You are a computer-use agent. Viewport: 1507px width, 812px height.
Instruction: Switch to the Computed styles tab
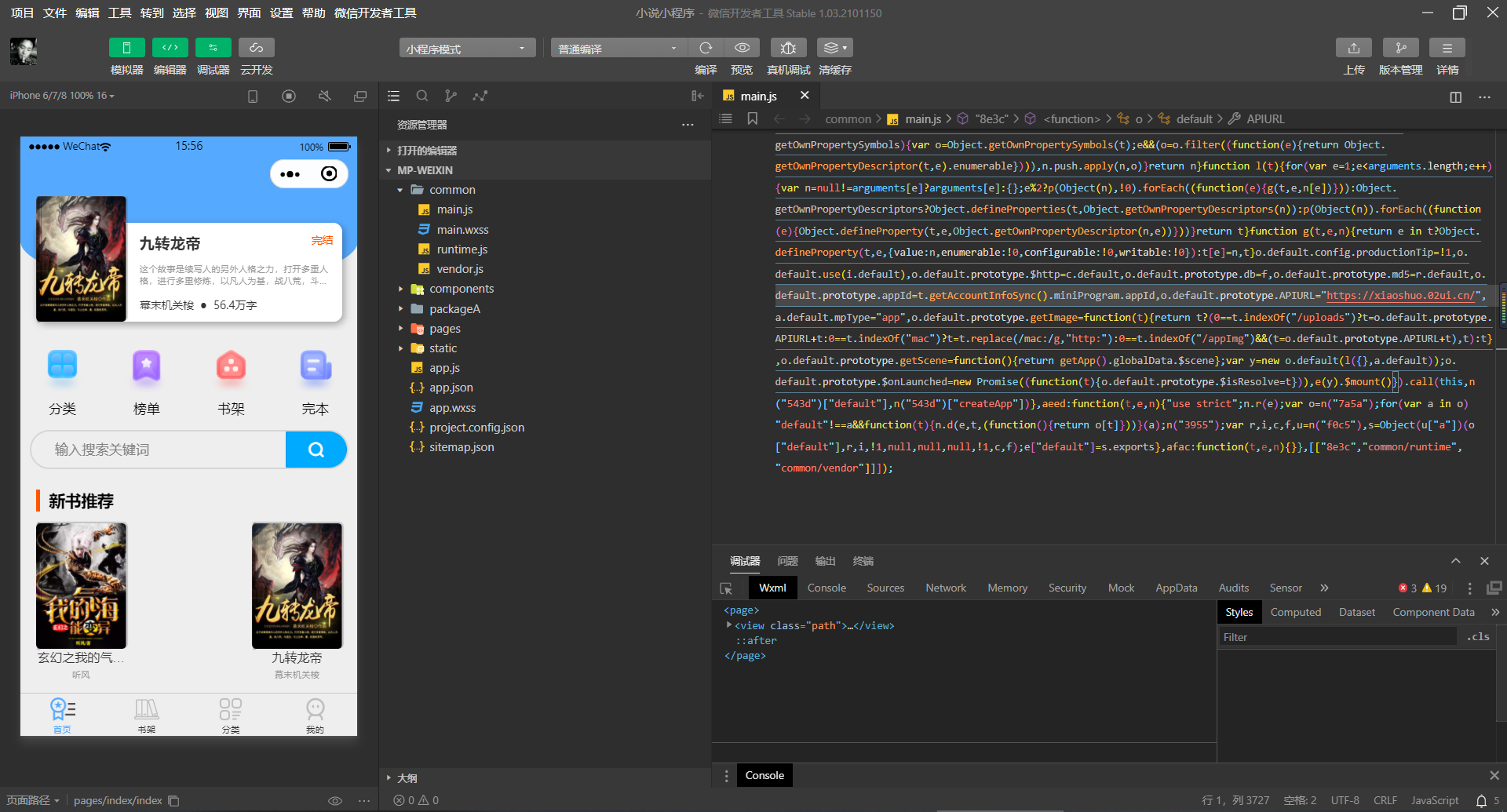coord(1296,612)
